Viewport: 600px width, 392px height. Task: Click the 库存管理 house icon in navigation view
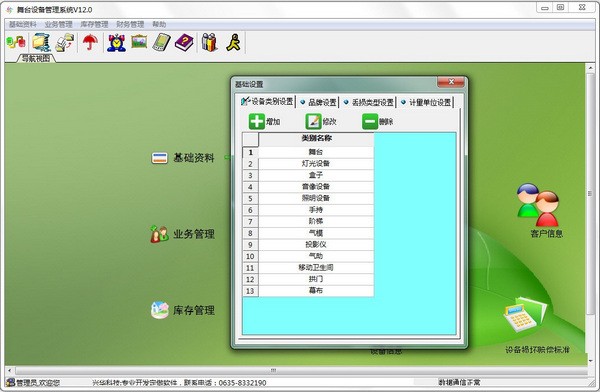160,310
